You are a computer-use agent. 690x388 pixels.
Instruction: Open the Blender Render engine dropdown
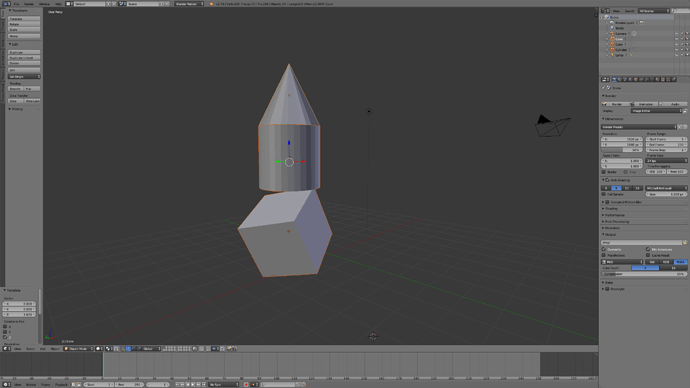[x=189, y=4]
